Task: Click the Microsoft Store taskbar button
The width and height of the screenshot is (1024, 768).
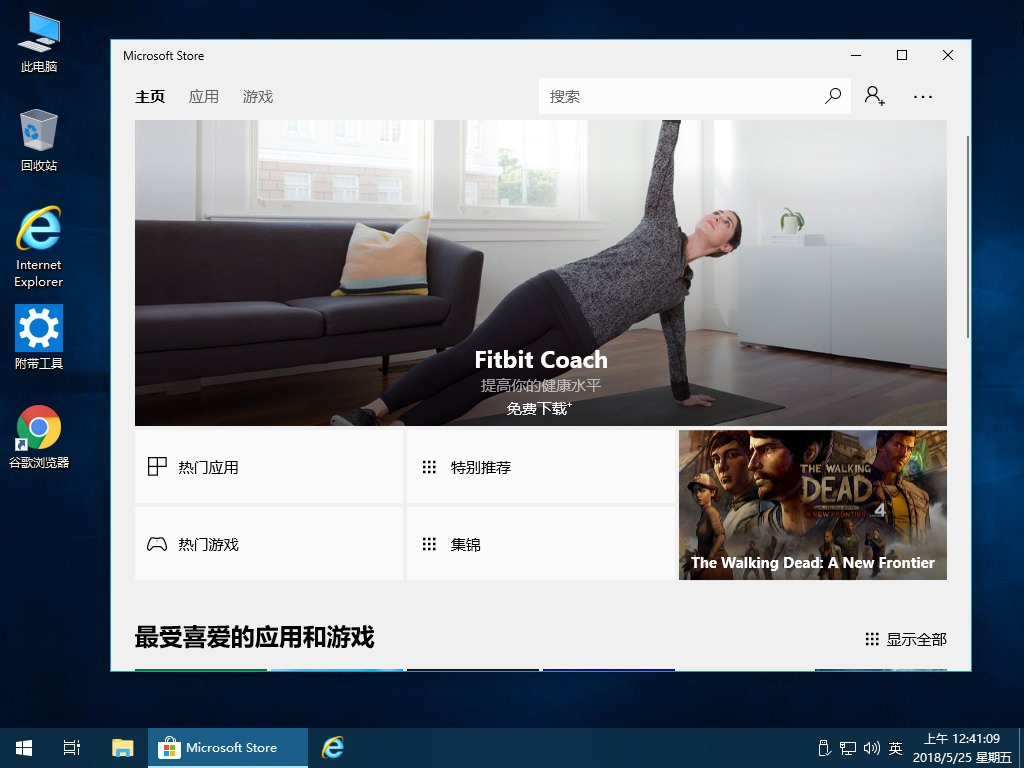Action: (227, 748)
